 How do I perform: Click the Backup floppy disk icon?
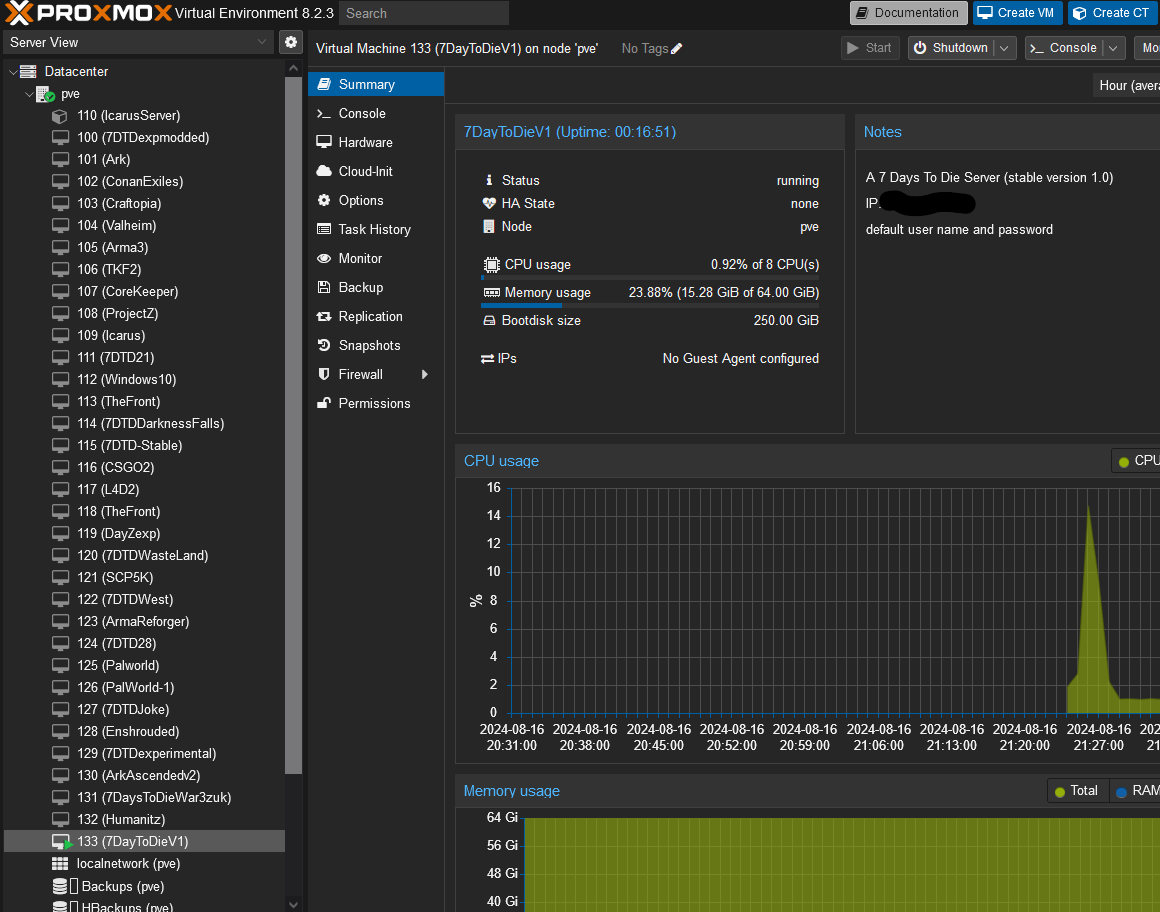[324, 287]
